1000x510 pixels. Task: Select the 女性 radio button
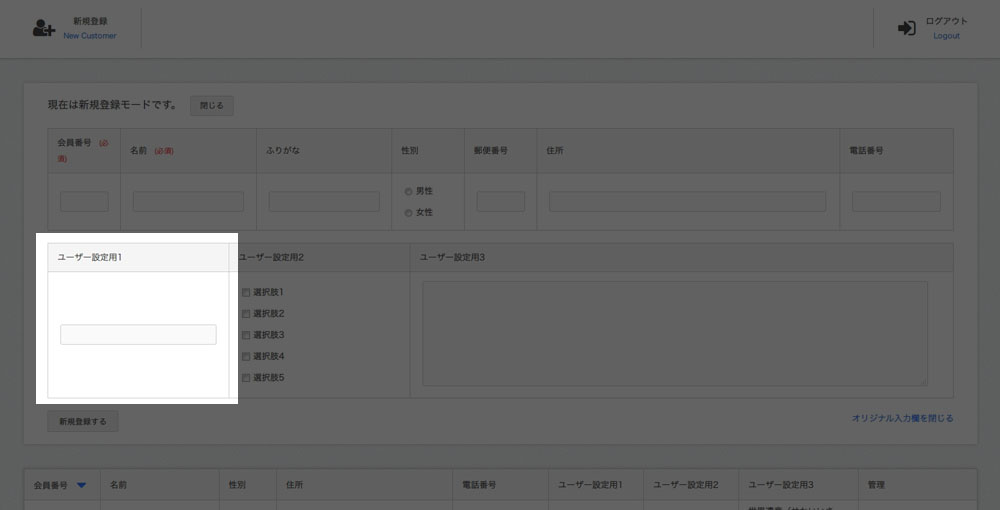pyautogui.click(x=408, y=213)
